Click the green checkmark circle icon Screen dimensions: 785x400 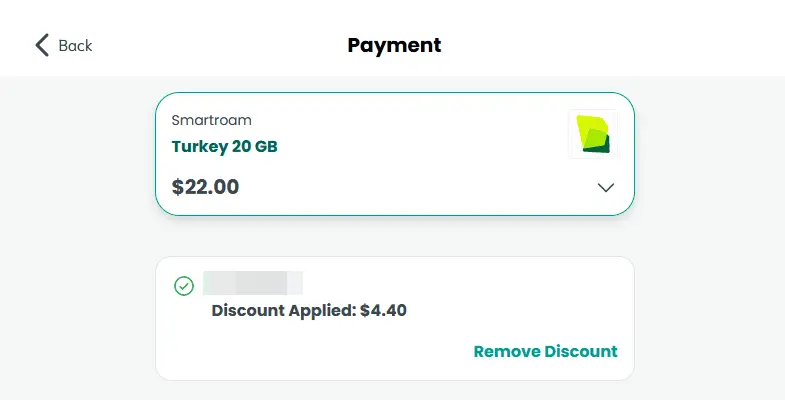184,286
